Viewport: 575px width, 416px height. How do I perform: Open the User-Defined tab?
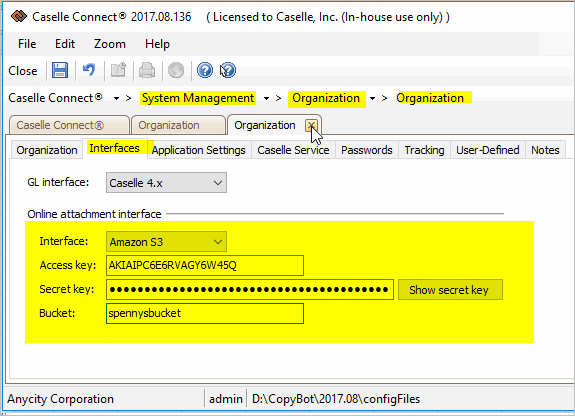pyautogui.click(x=488, y=150)
